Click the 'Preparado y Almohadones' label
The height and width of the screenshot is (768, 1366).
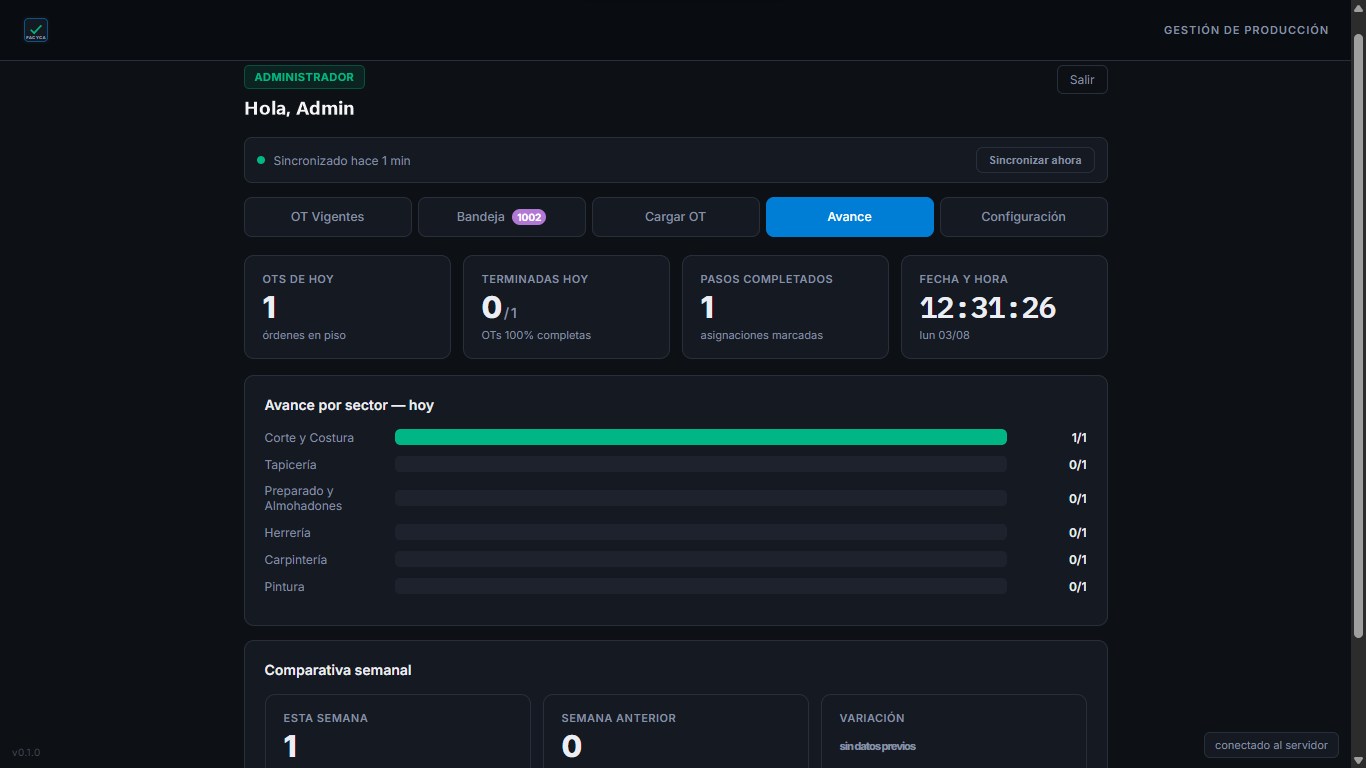pos(303,498)
